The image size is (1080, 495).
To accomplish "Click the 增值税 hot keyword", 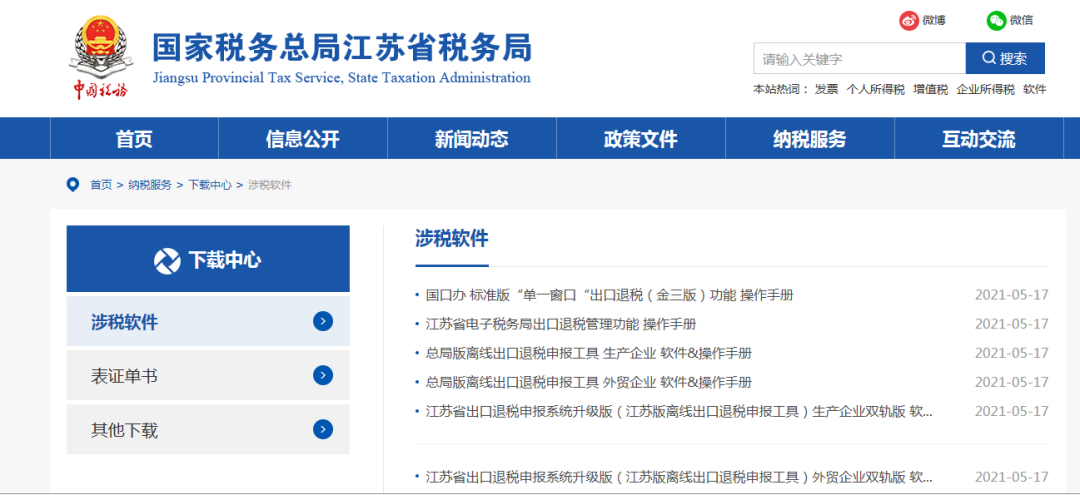I will pyautogui.click(x=931, y=89).
